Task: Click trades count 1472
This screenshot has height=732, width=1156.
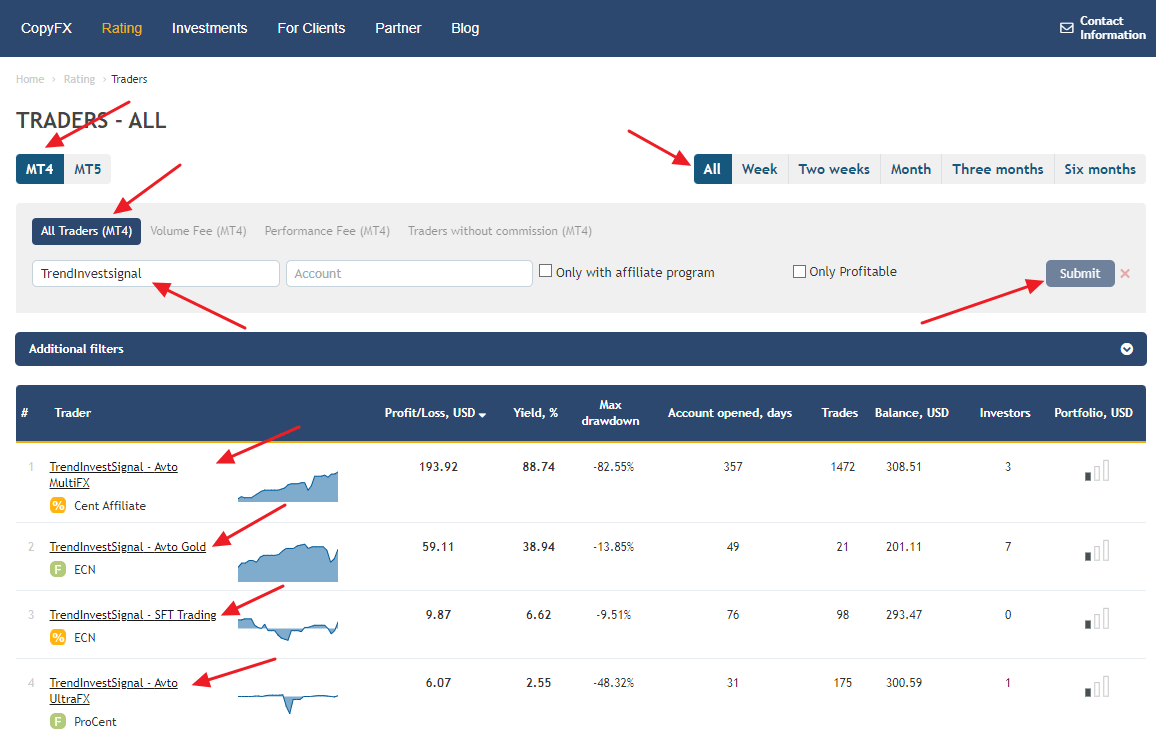Action: (843, 467)
